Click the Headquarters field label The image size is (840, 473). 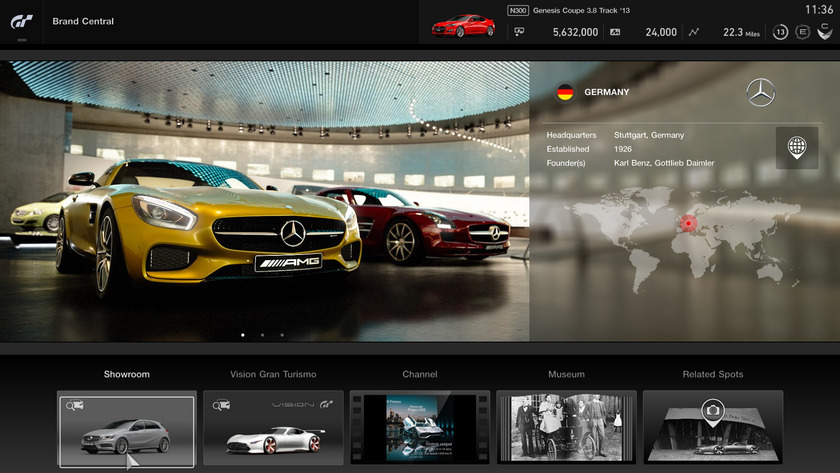(571, 135)
